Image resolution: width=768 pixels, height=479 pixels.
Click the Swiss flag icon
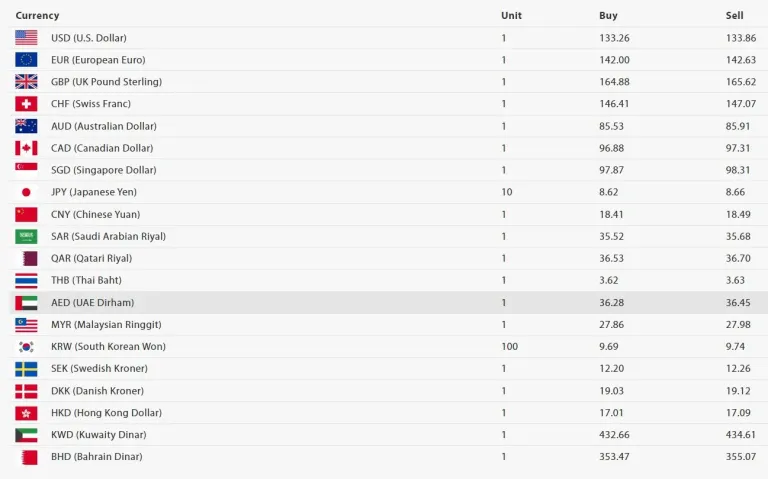26,104
